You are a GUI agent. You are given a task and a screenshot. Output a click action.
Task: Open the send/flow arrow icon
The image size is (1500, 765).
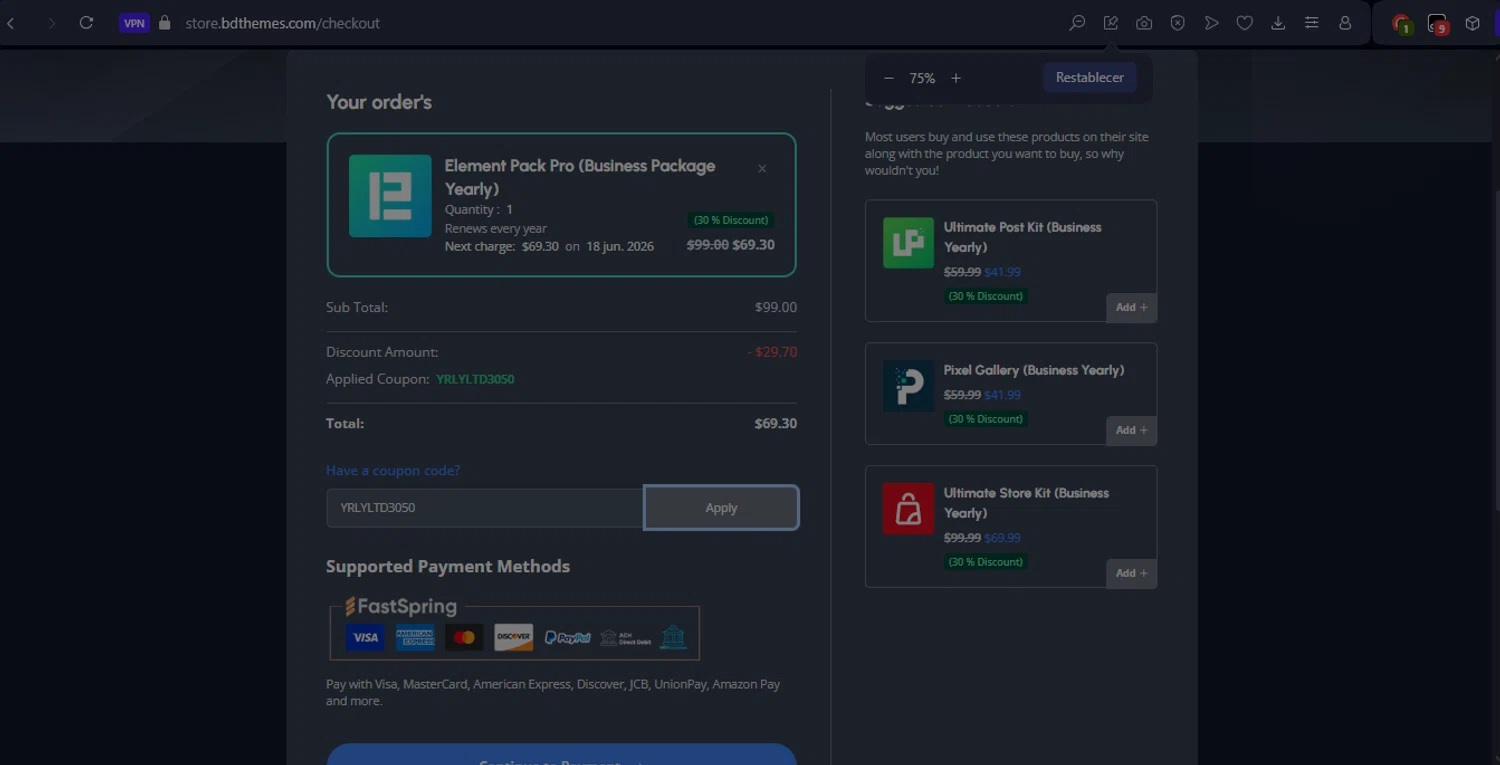pyautogui.click(x=1211, y=23)
